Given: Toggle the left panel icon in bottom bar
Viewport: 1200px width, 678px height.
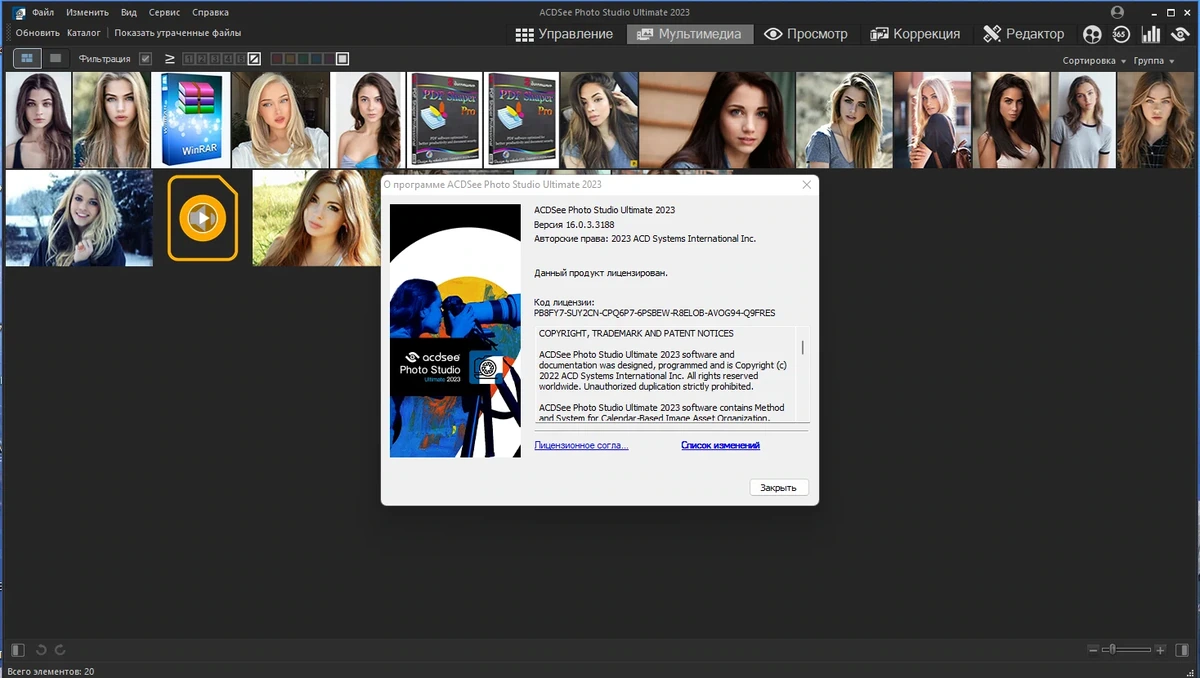Looking at the screenshot, I should click(17, 650).
